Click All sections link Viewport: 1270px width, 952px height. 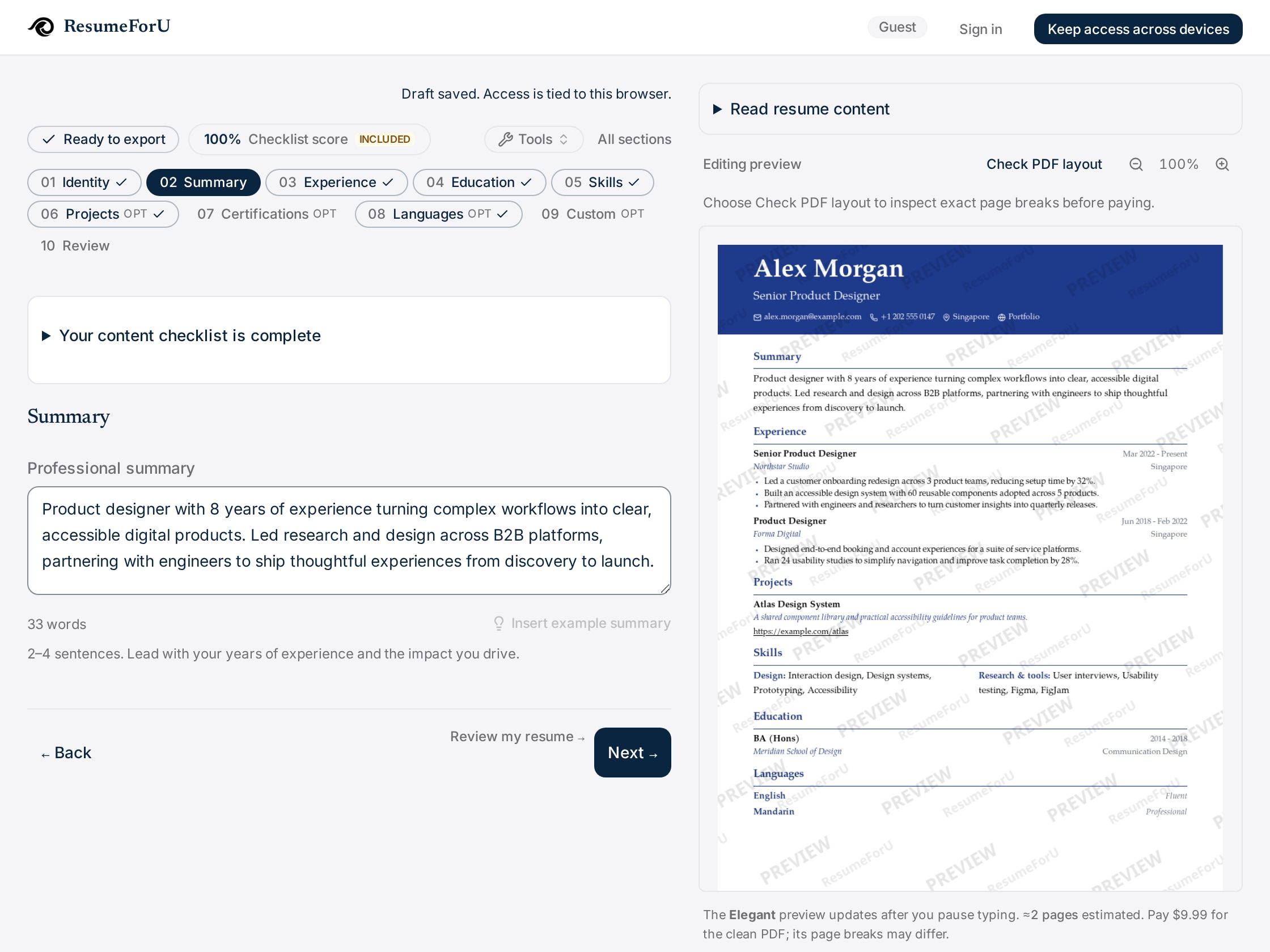click(634, 139)
